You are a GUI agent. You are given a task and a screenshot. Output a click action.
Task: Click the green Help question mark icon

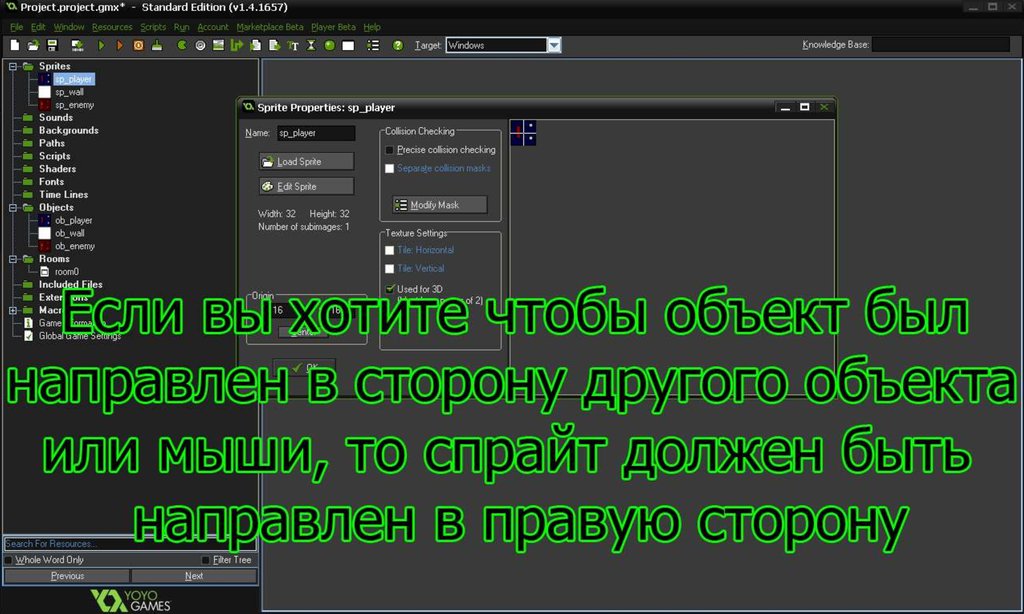point(397,45)
